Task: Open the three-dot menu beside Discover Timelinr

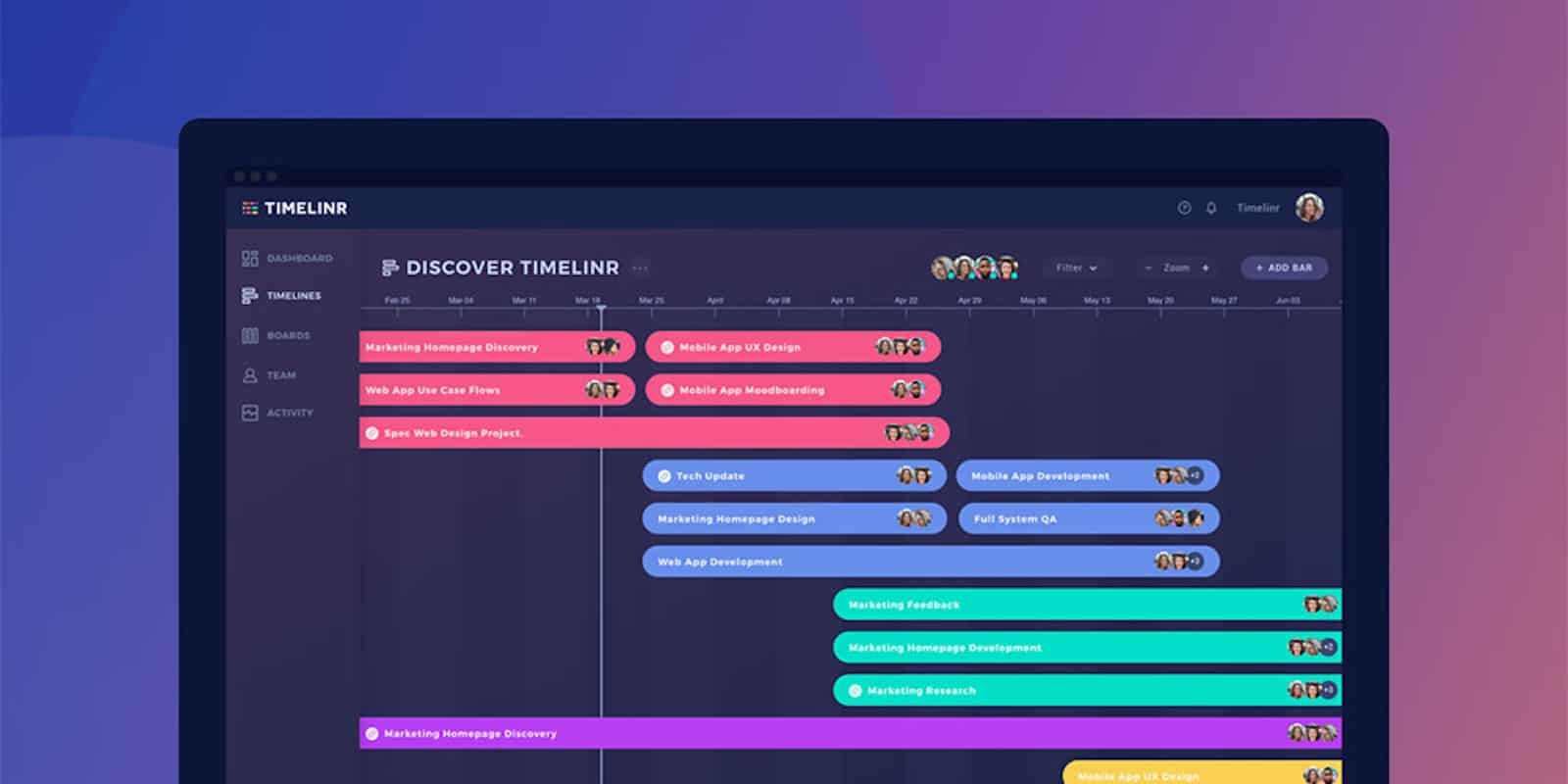Action: tap(640, 268)
